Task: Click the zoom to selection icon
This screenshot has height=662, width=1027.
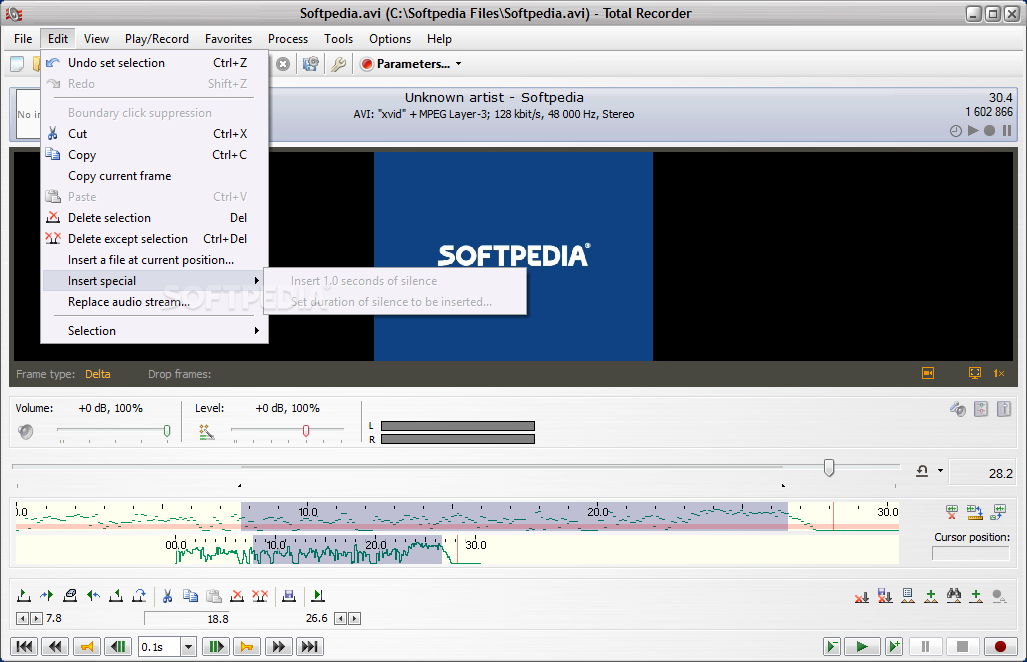Action: (x=998, y=511)
